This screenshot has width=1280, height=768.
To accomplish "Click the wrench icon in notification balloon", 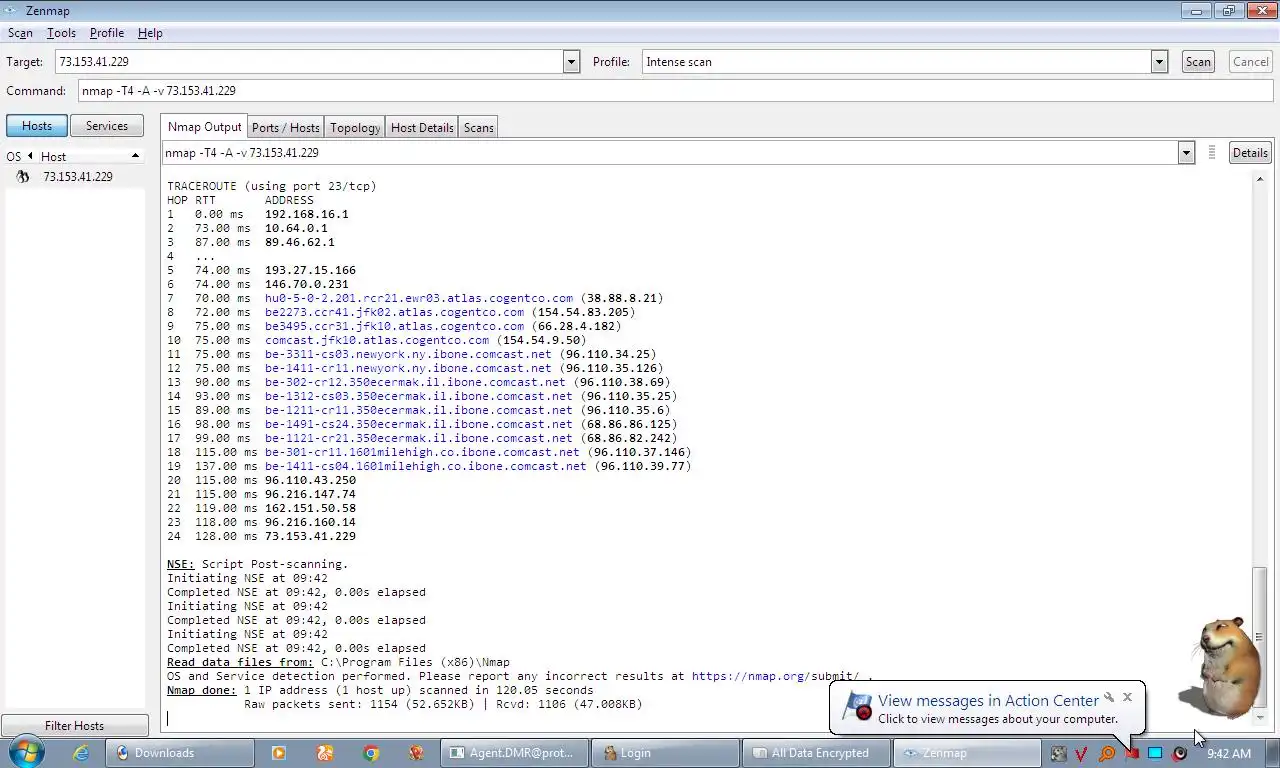I will tap(1109, 697).
